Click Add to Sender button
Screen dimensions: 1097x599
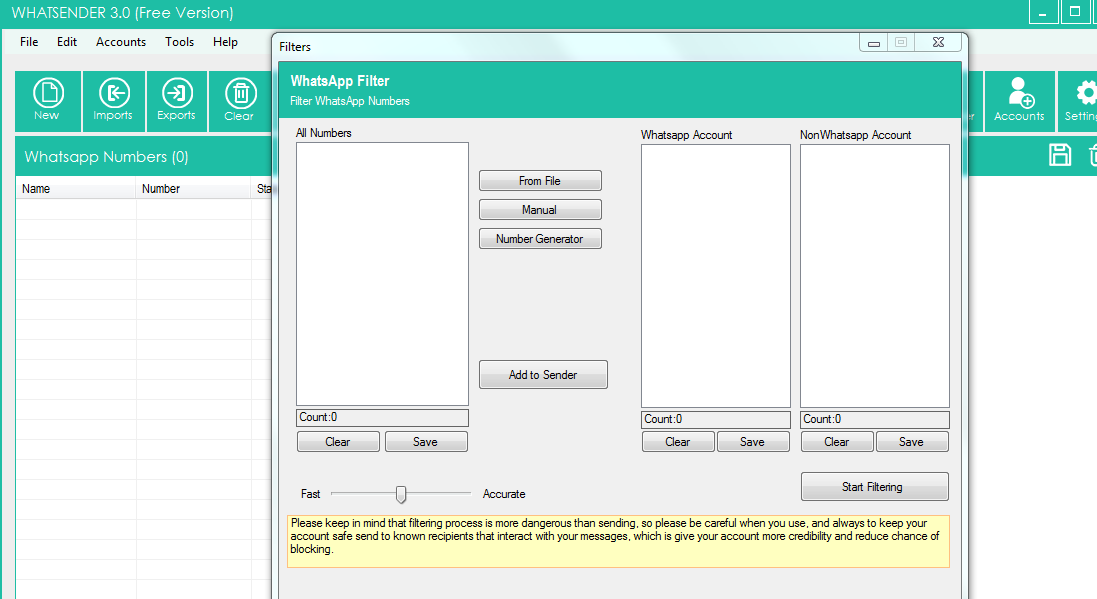point(543,375)
